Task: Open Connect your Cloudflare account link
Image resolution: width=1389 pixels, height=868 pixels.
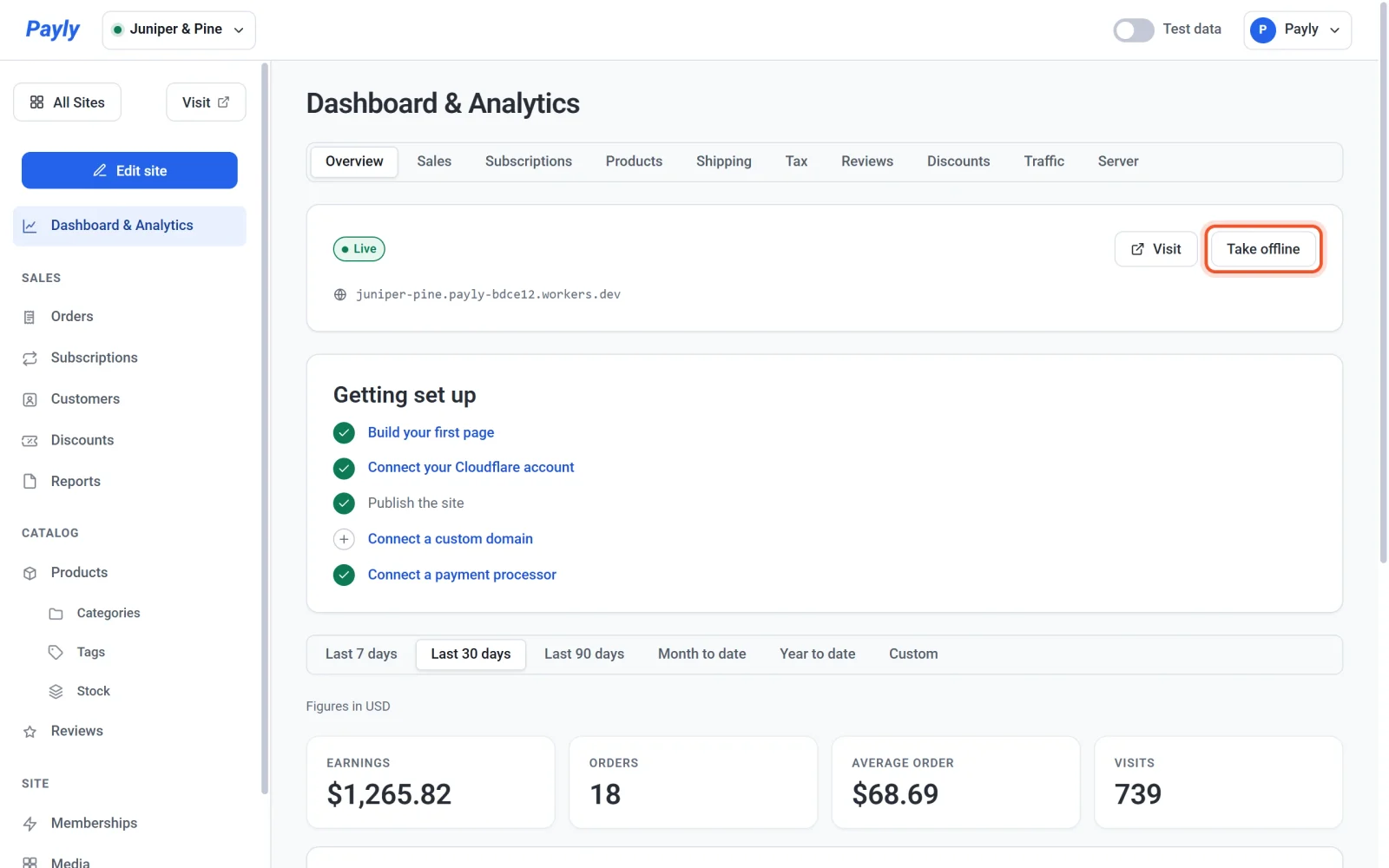Action: [x=471, y=467]
